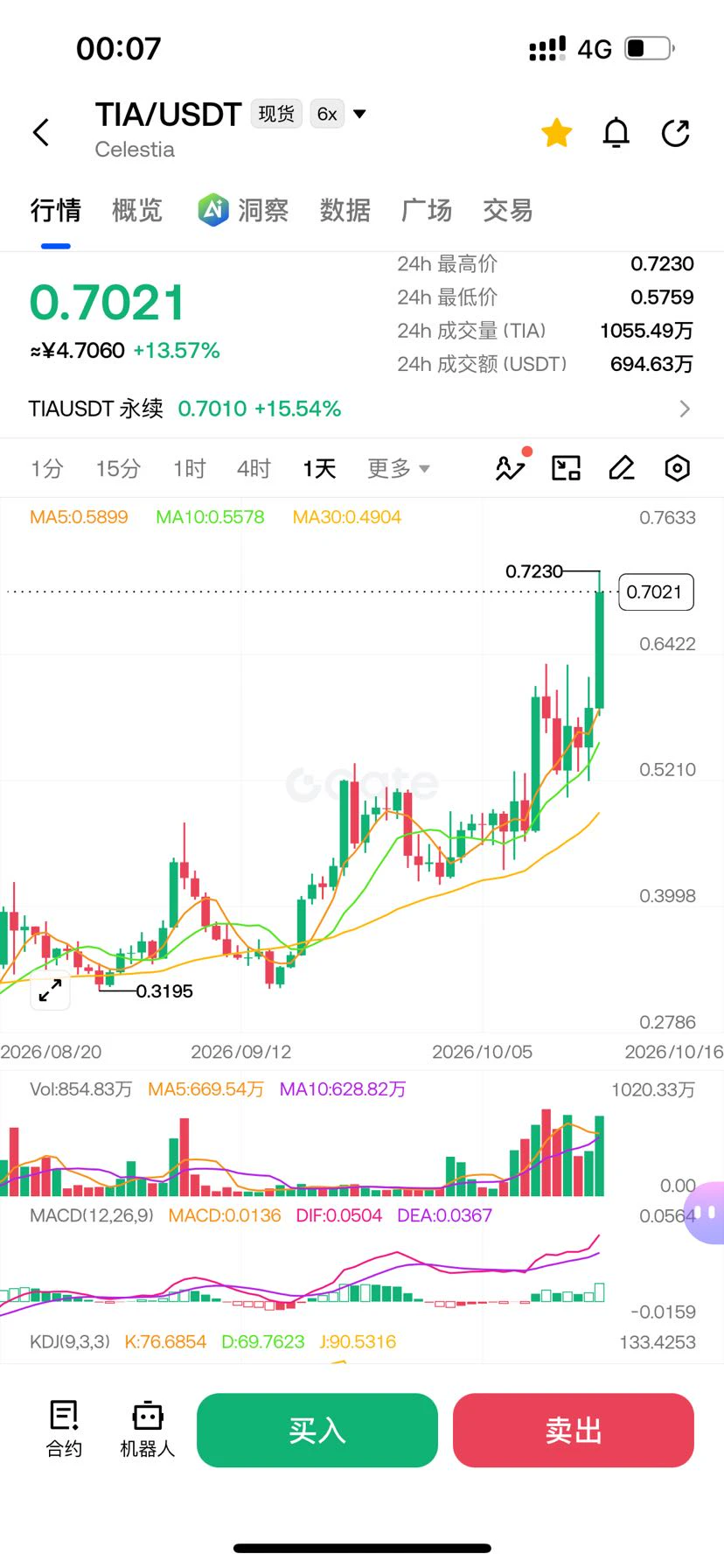The image size is (724, 1568).
Task: Tap the 24h 最高价 value 0.7230
Action: coord(662,263)
